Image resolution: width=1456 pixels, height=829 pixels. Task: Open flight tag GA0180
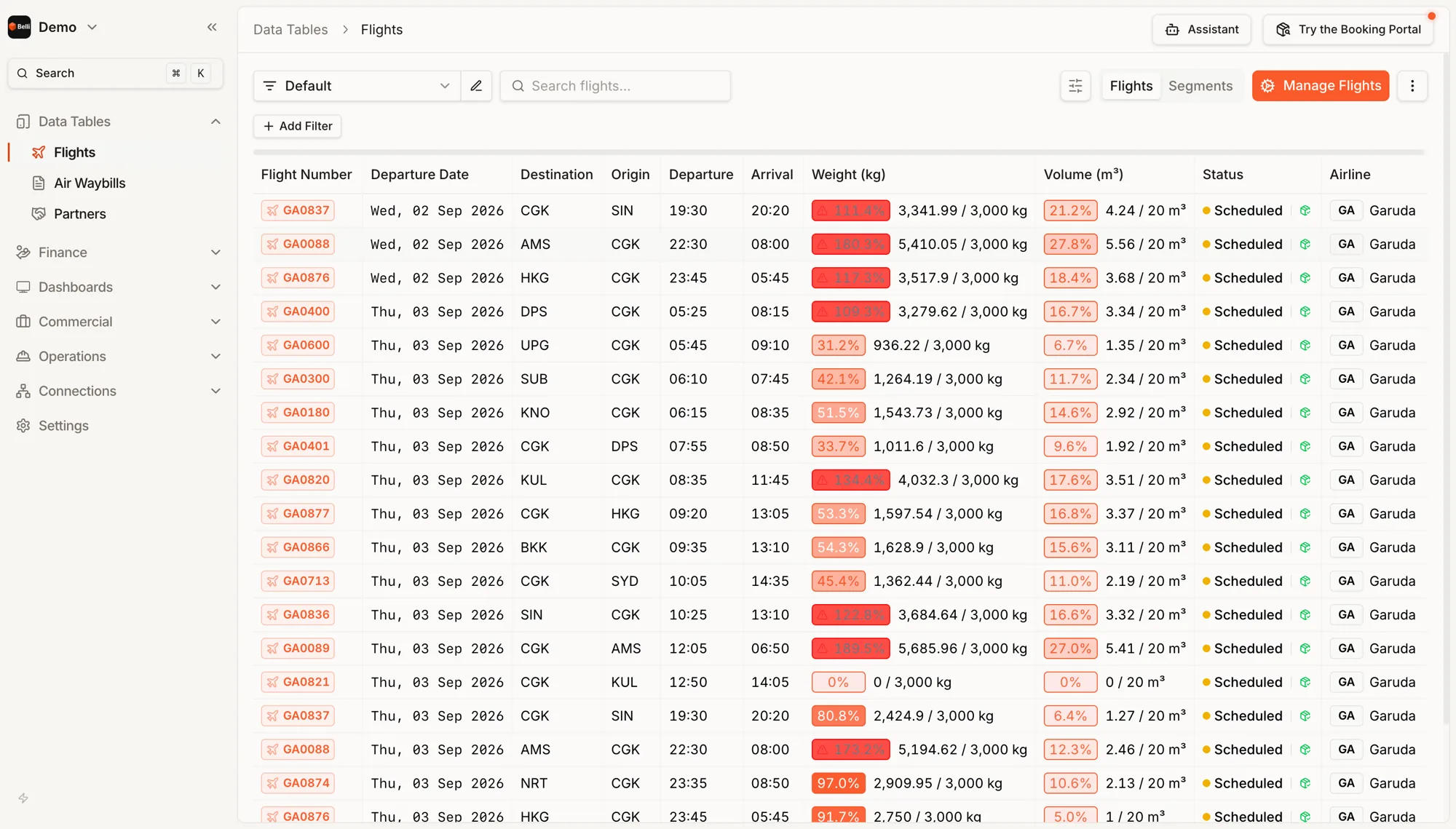click(298, 413)
